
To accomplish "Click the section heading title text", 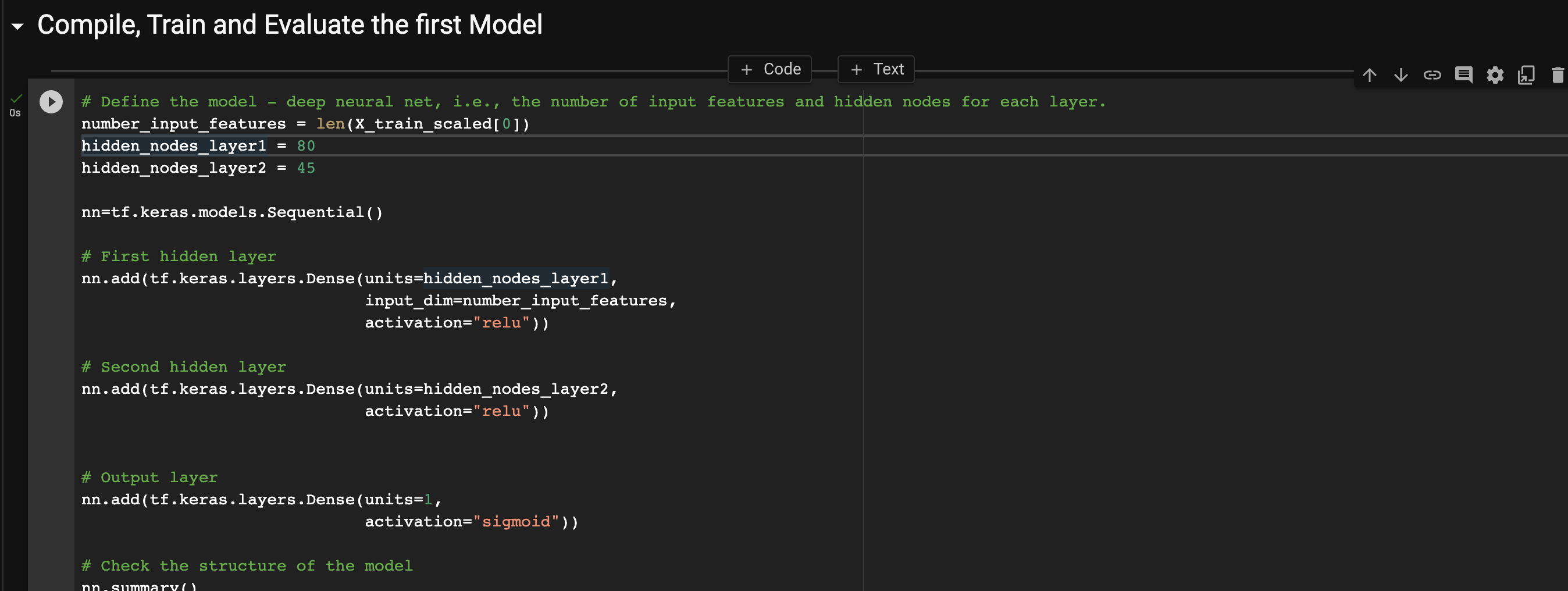I will click(x=290, y=24).
